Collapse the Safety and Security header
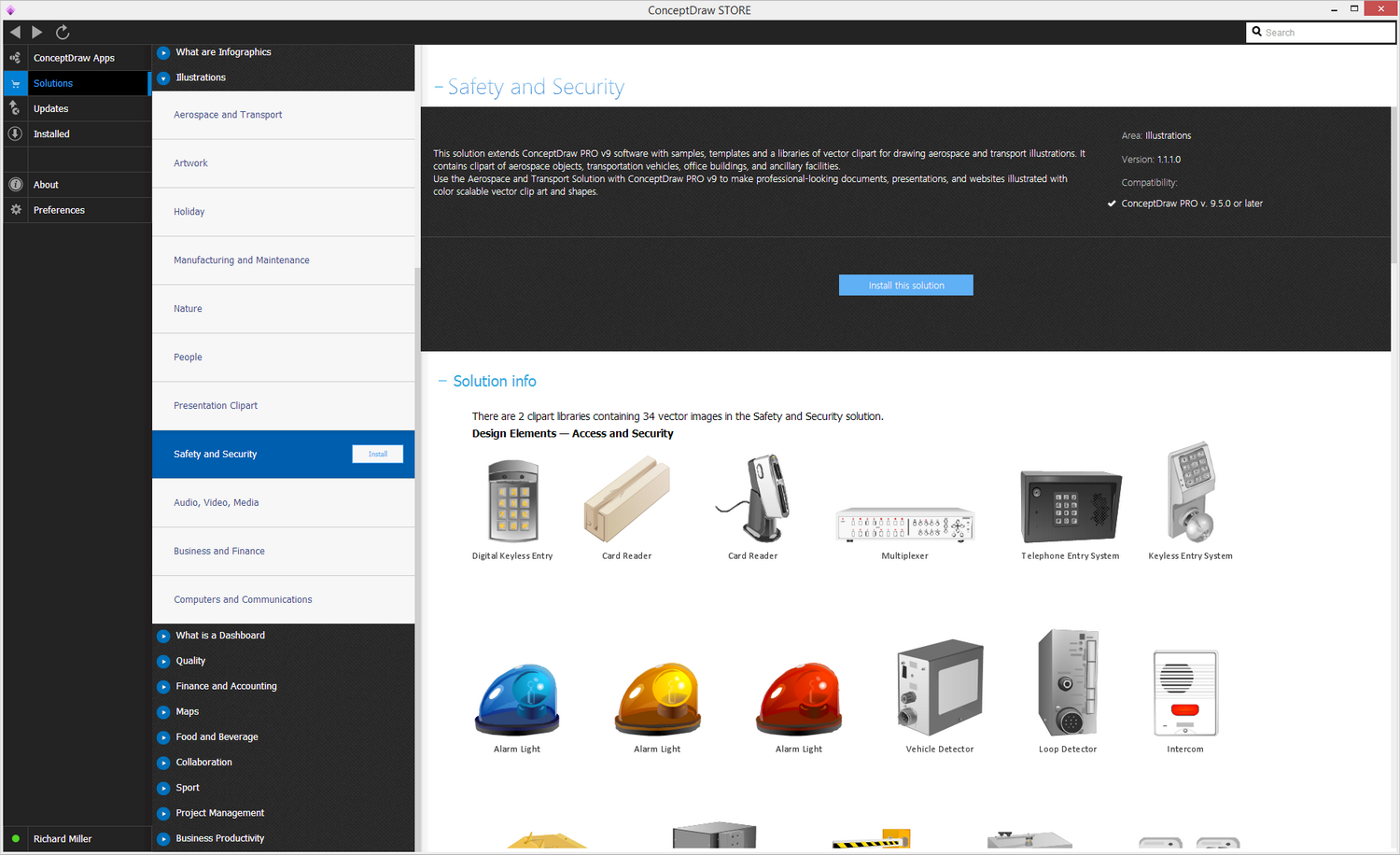1400x855 pixels. pos(439,87)
